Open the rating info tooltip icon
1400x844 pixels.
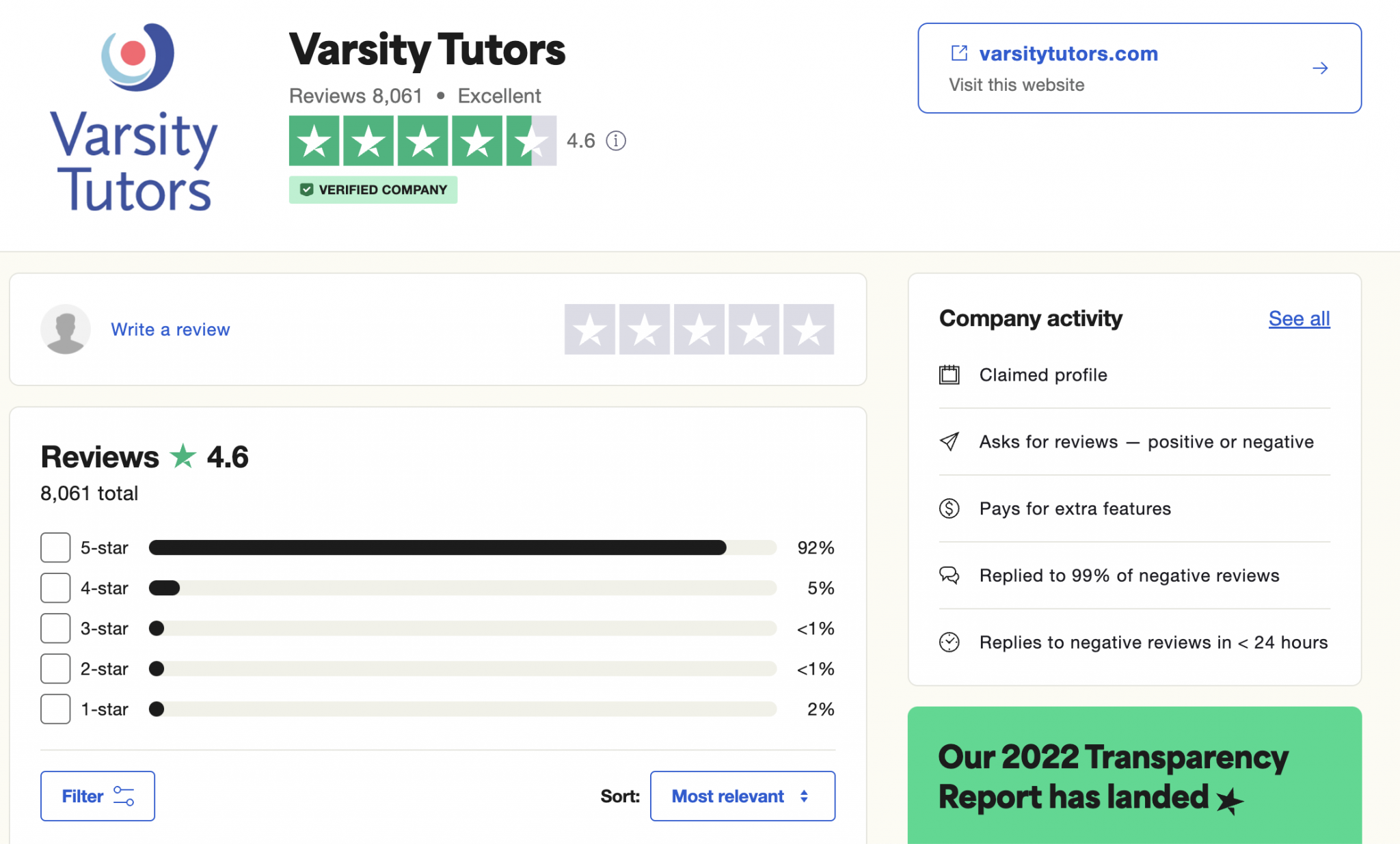coord(615,141)
